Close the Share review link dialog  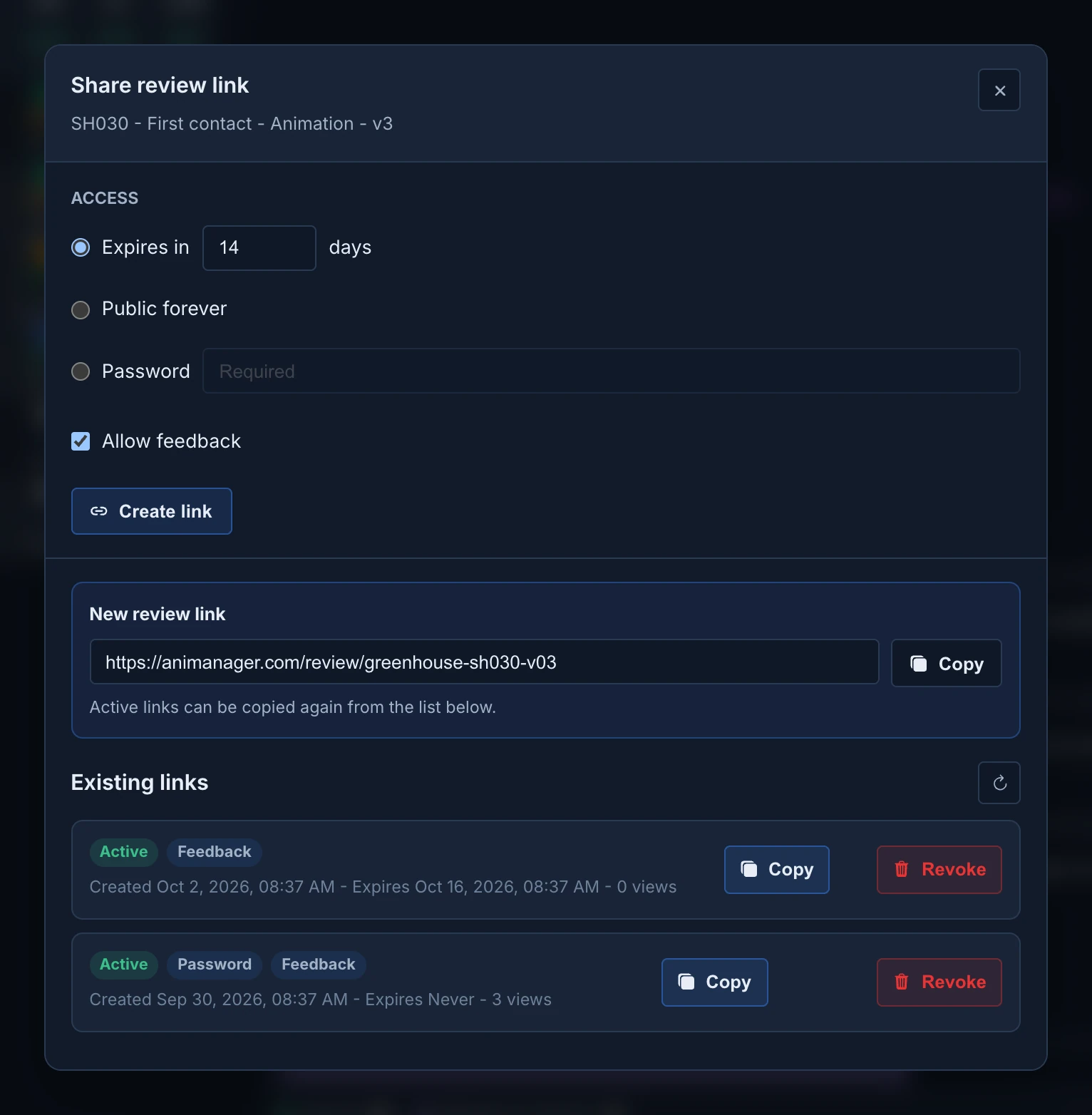pos(999,90)
